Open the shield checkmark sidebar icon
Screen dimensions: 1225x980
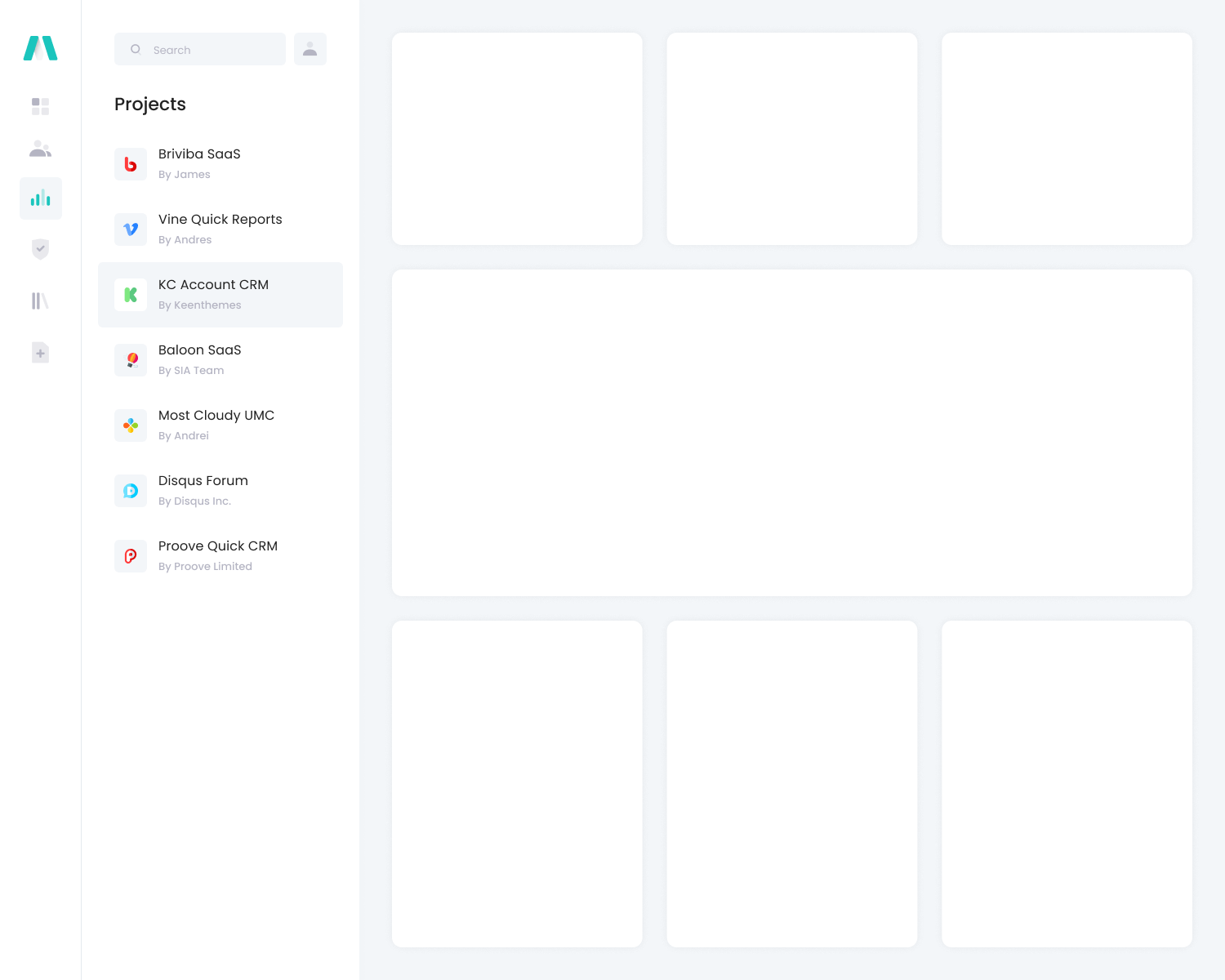40,249
